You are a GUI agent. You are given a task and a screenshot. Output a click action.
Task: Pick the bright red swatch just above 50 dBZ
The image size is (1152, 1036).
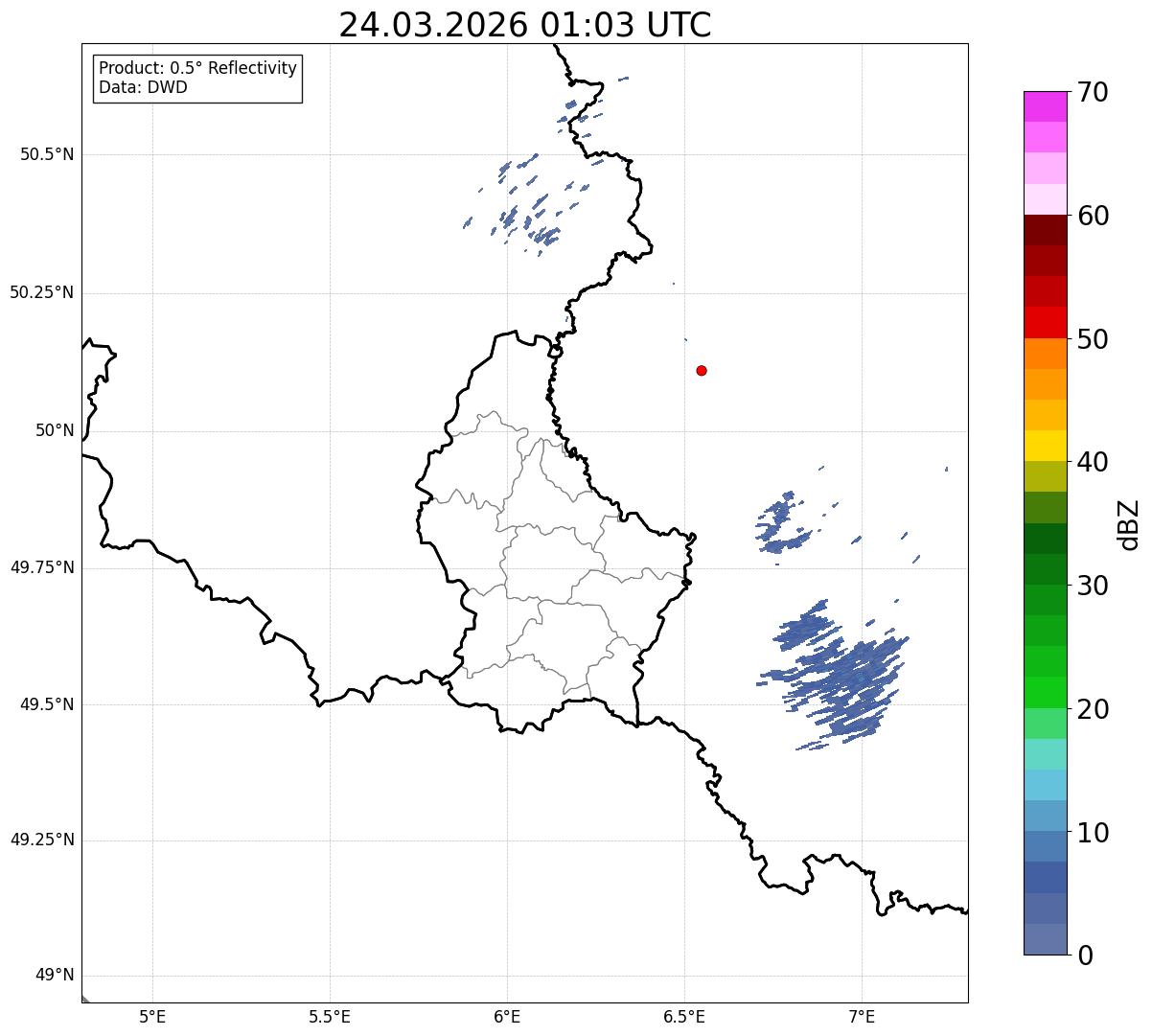tap(1044, 322)
